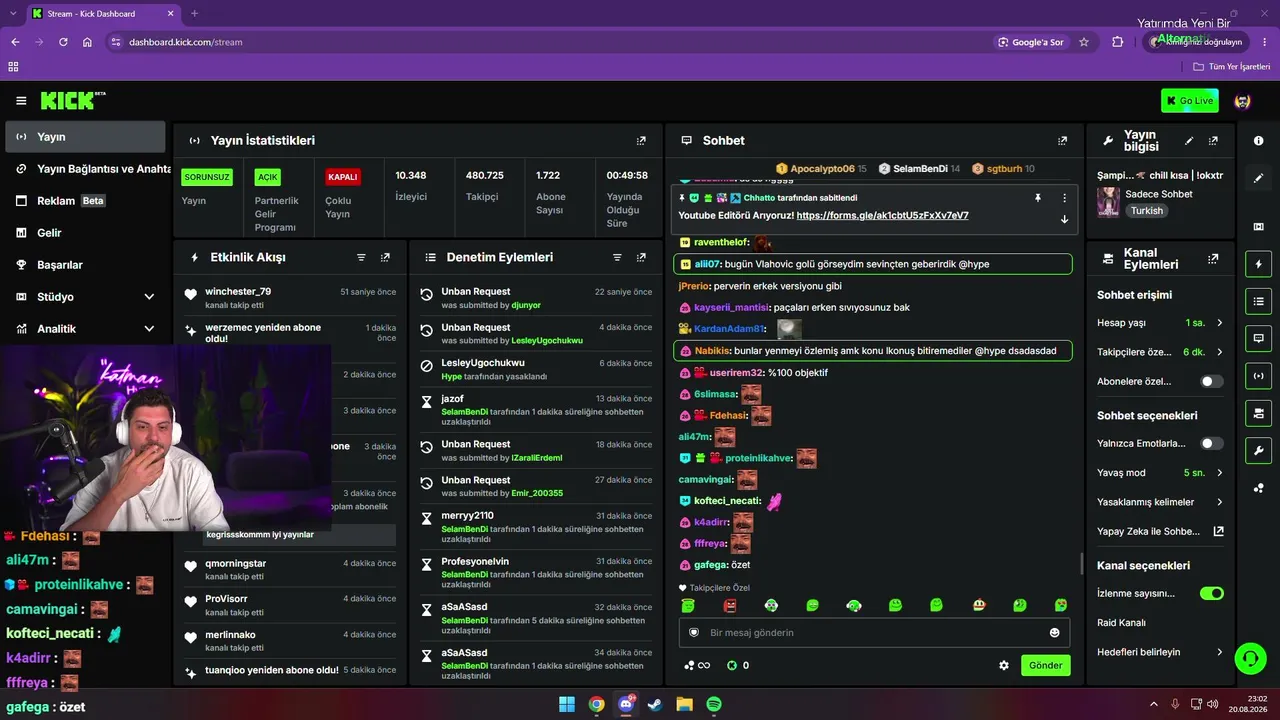Open Apocalypto06 in the chat leaderboard
The image size is (1280, 720).
pyautogui.click(x=822, y=169)
